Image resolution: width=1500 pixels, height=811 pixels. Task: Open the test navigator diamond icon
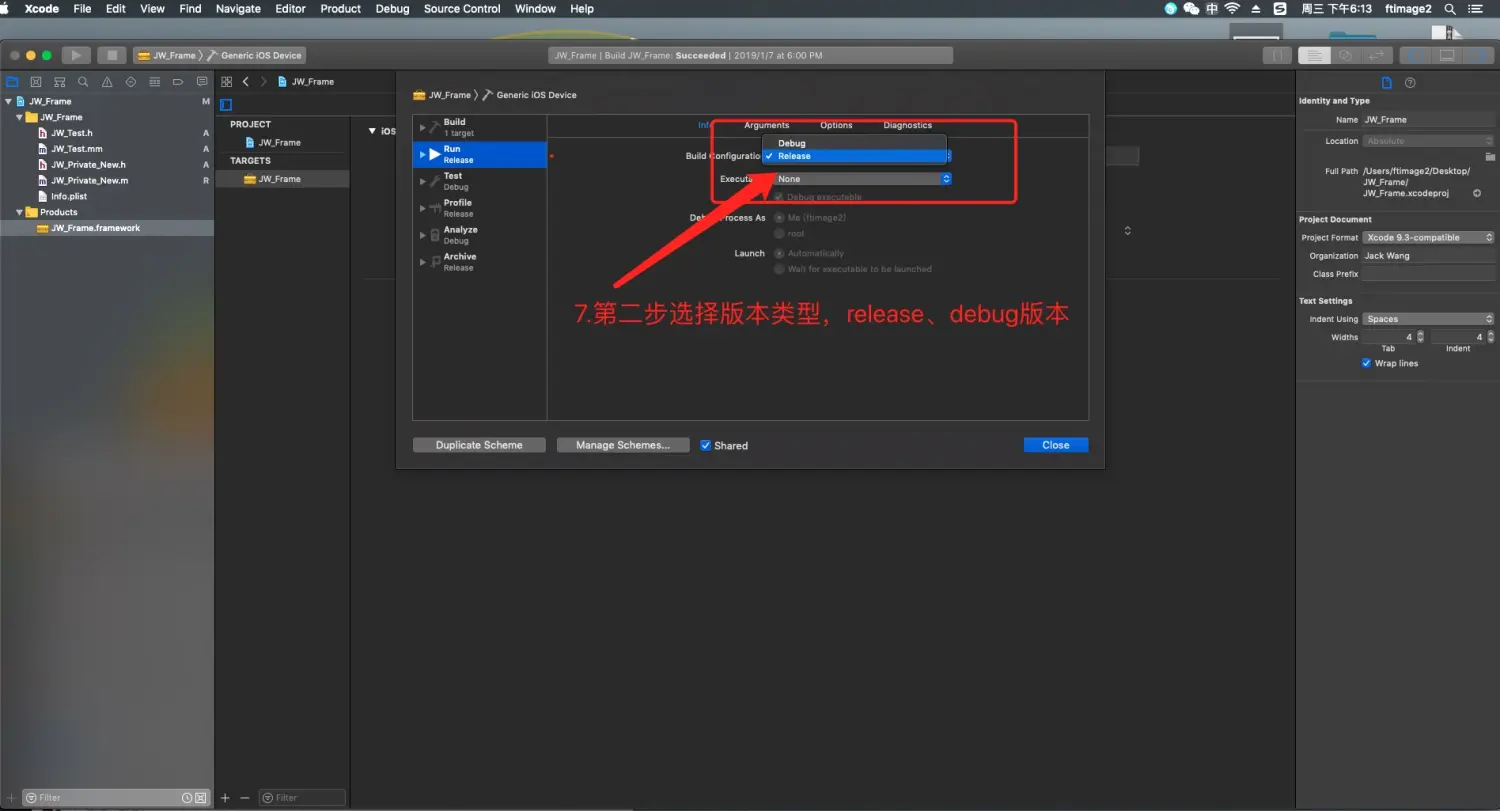point(131,82)
